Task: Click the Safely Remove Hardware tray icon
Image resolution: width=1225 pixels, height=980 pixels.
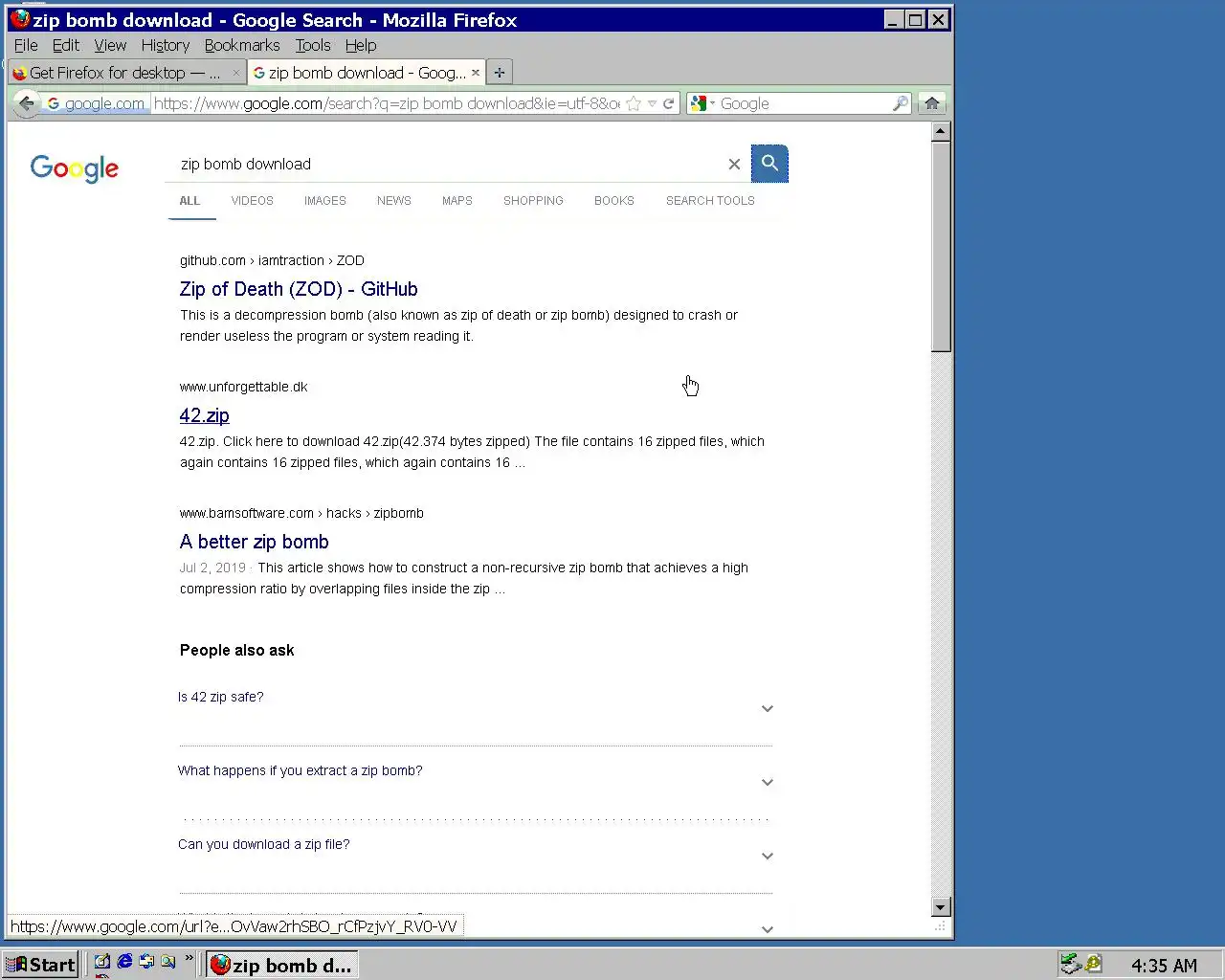Action: (1071, 964)
